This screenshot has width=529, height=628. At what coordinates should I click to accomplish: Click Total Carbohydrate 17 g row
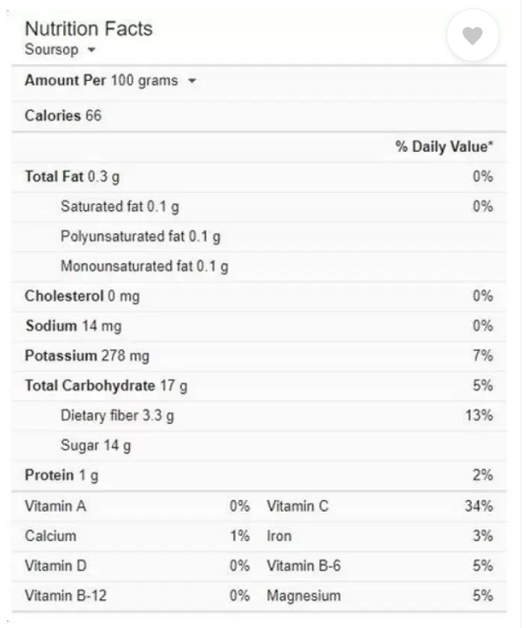point(259,386)
